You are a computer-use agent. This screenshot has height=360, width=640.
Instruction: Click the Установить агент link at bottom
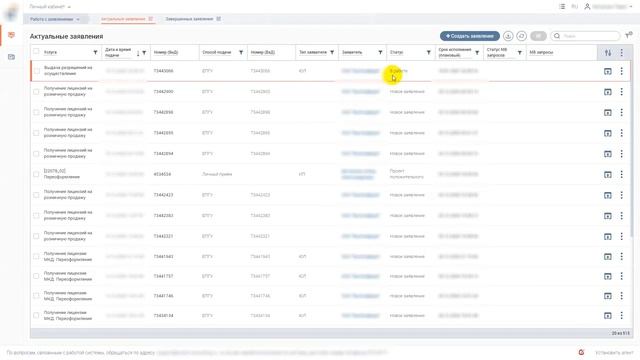614,353
